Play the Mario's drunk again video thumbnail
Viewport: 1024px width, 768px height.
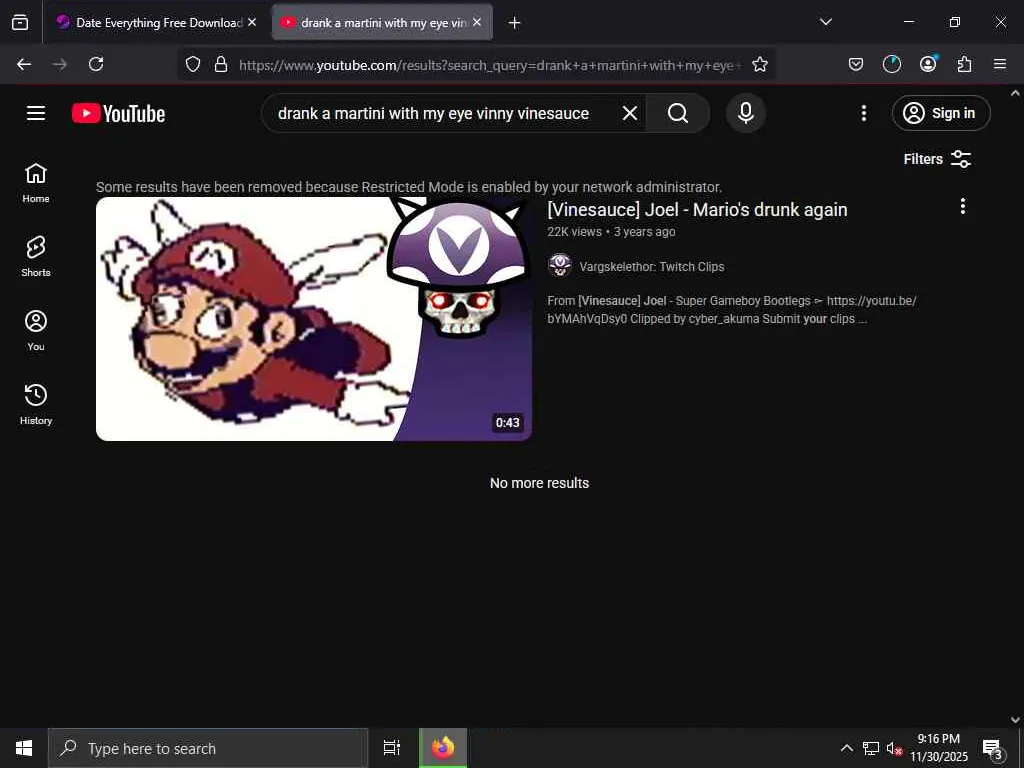313,319
